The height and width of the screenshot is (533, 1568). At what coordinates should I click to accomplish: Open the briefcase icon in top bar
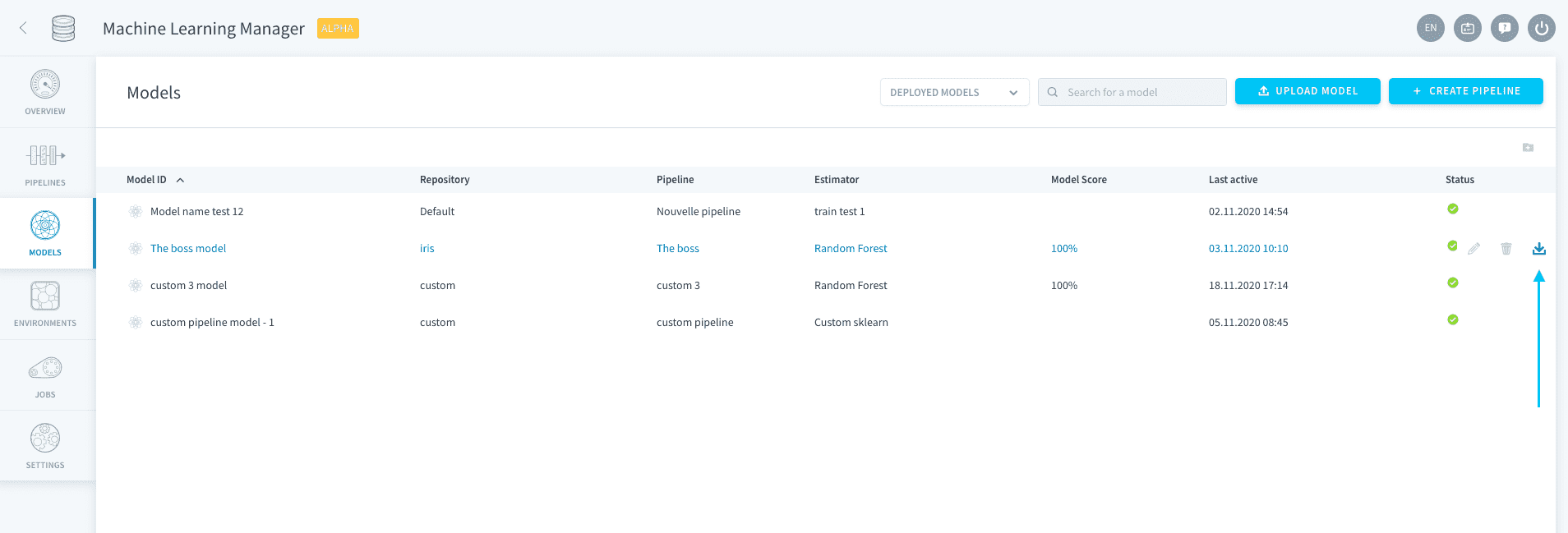point(1468,28)
